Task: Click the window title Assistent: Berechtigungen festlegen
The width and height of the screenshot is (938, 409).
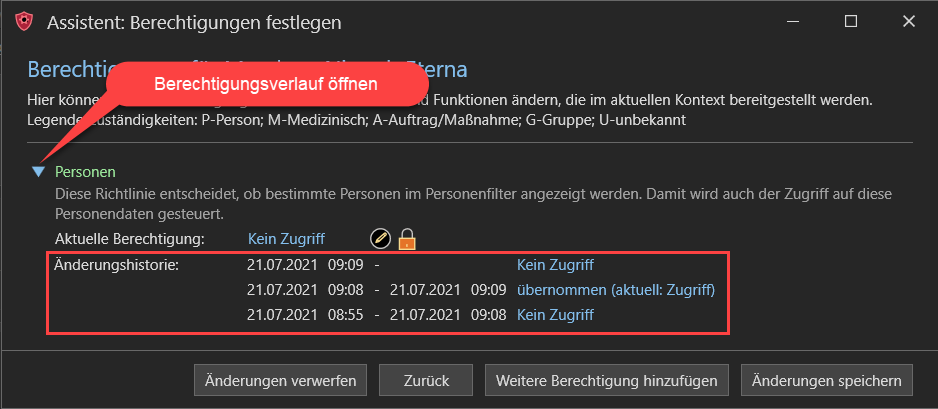Action: [x=194, y=23]
